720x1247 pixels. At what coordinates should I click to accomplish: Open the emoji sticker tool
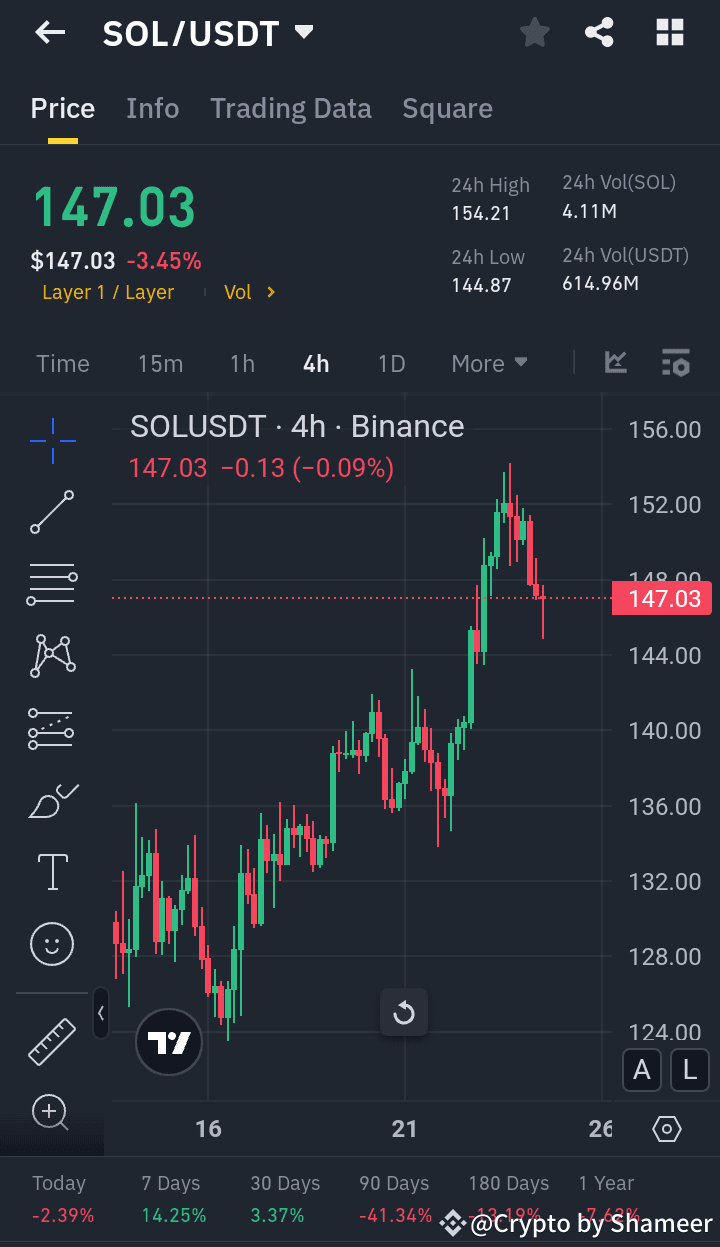pyautogui.click(x=51, y=943)
